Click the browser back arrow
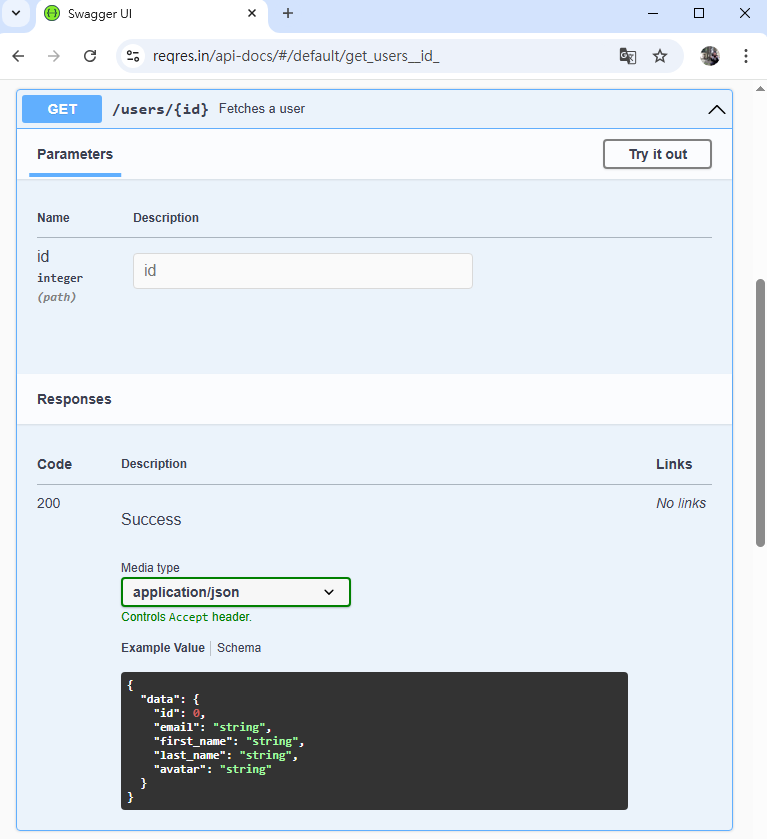The height and width of the screenshot is (839, 767). (18, 56)
